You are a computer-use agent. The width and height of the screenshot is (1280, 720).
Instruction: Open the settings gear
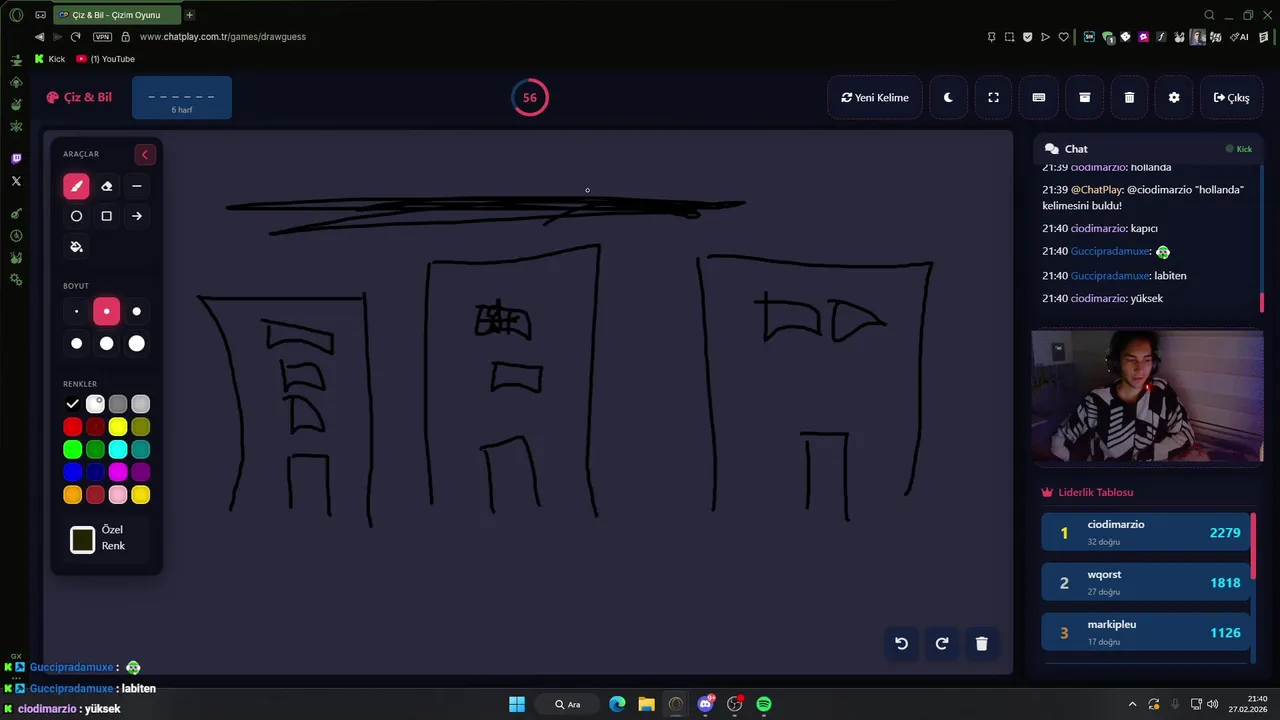[1174, 98]
